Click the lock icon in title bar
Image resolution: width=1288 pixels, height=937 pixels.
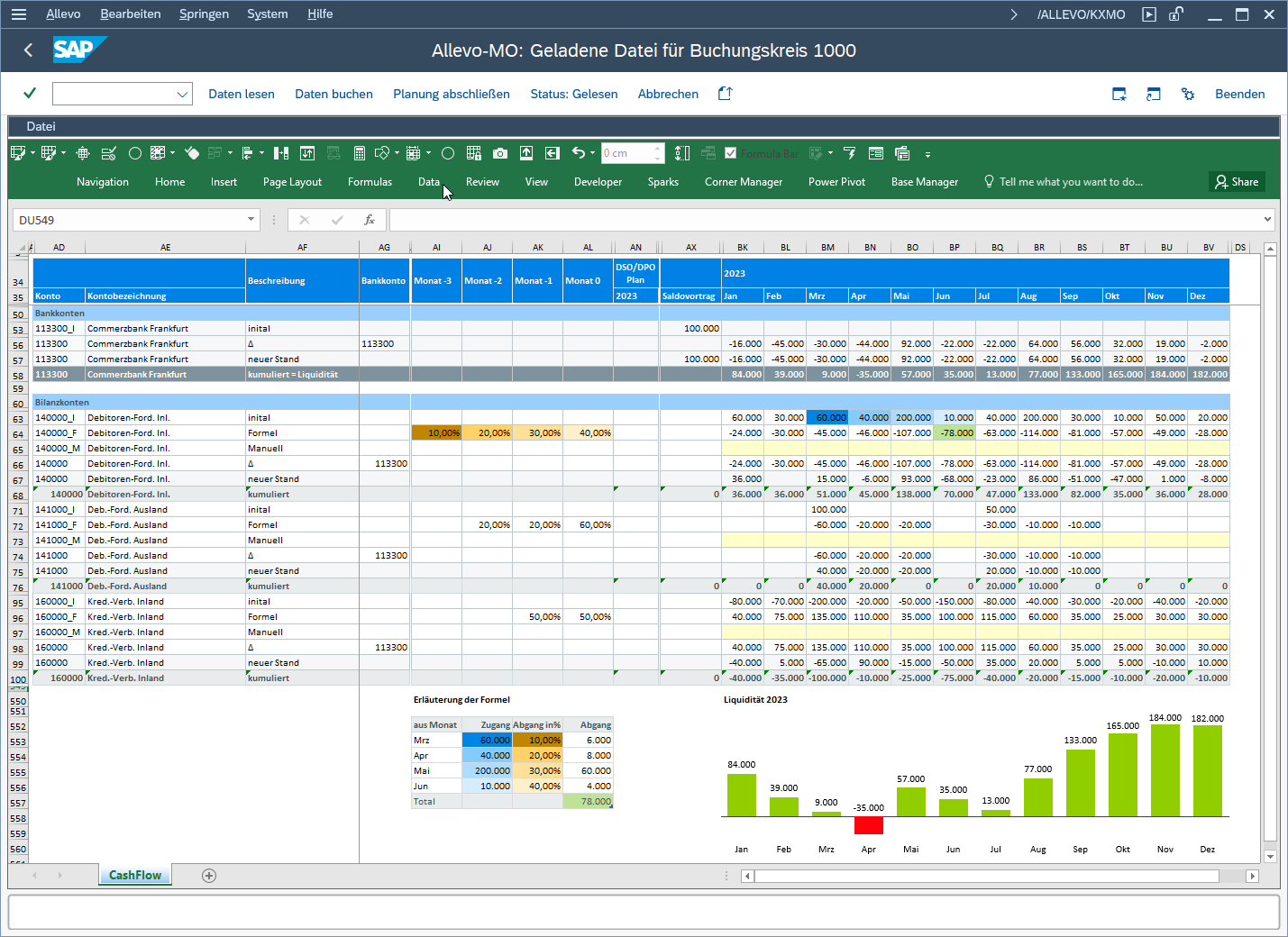(x=1176, y=14)
